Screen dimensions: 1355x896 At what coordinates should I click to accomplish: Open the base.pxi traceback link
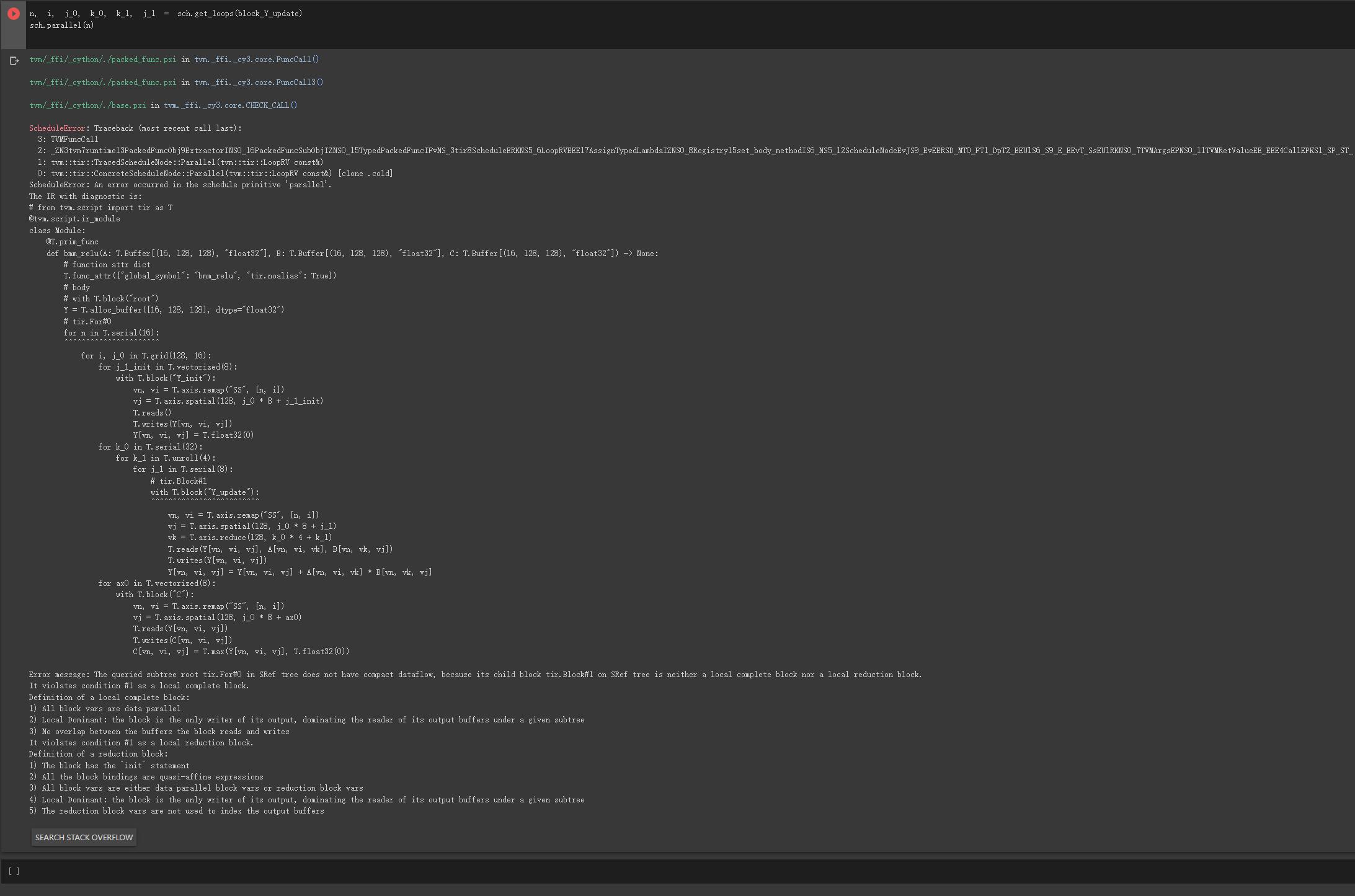click(x=87, y=105)
